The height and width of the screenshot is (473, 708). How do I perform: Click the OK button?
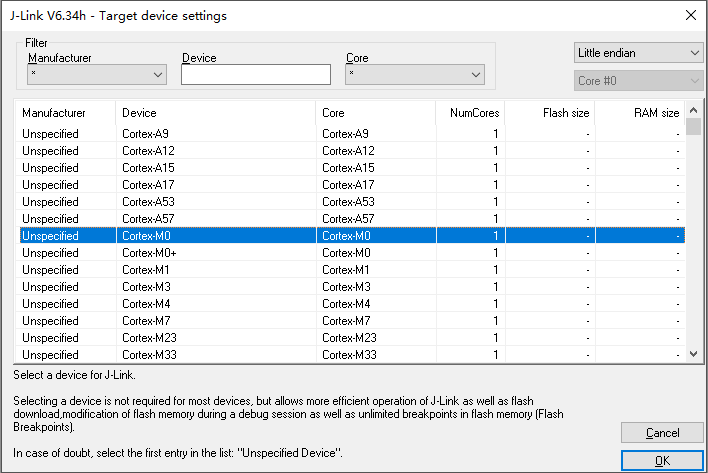662,460
